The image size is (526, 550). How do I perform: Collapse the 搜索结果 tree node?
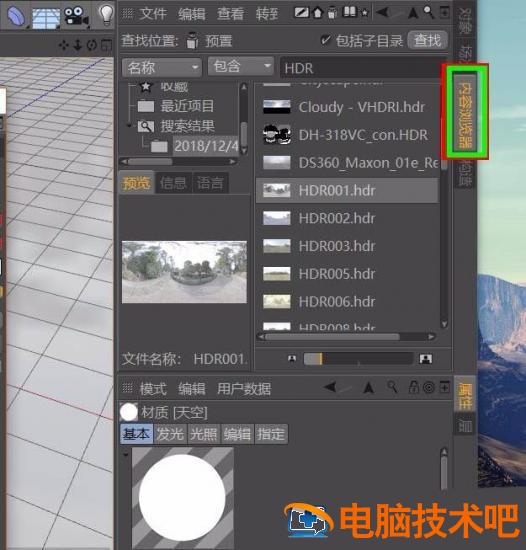click(x=129, y=125)
